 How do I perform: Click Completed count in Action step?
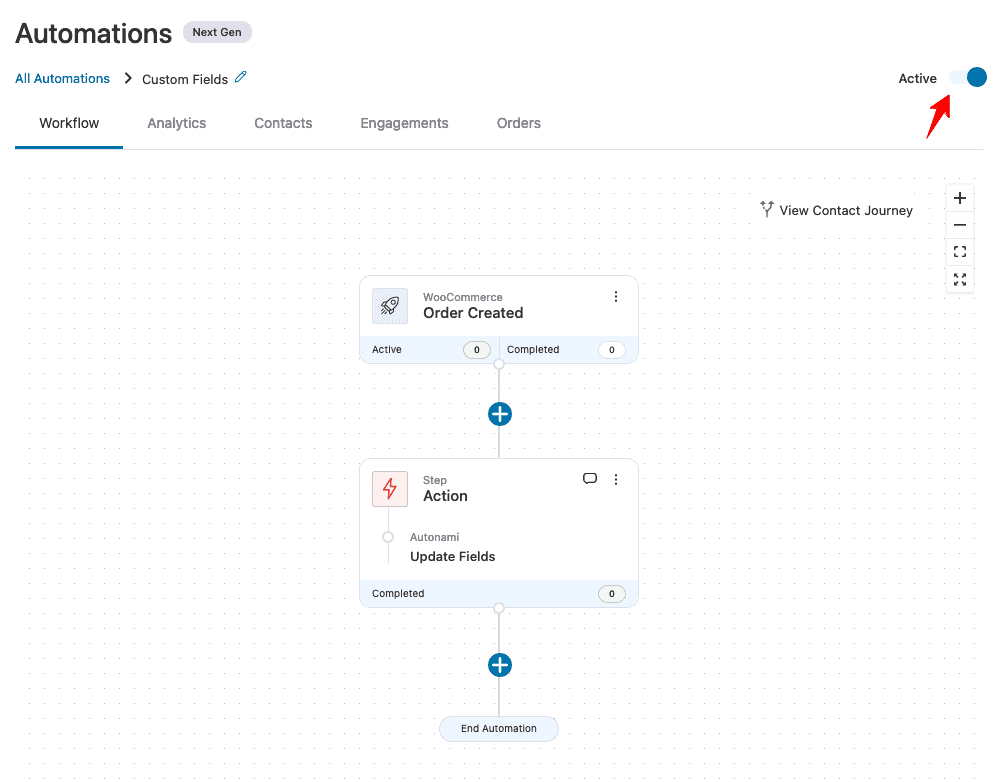(x=612, y=594)
